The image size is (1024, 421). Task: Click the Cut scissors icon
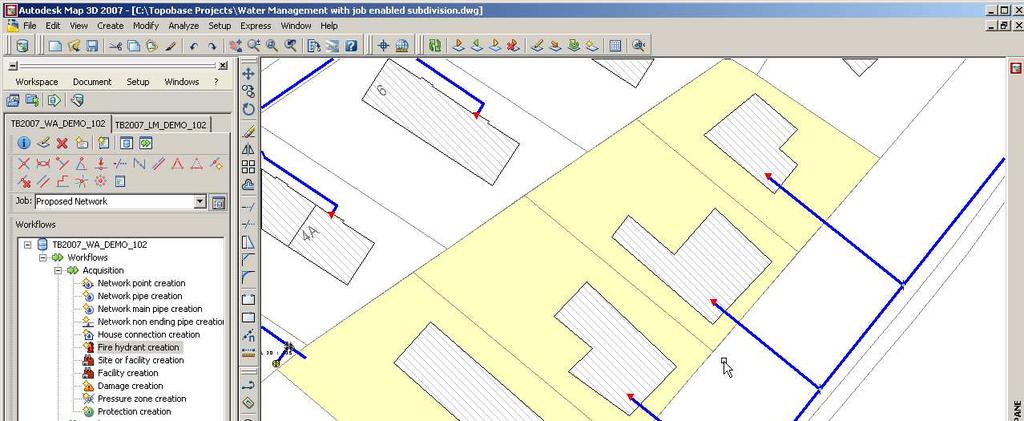[x=116, y=46]
